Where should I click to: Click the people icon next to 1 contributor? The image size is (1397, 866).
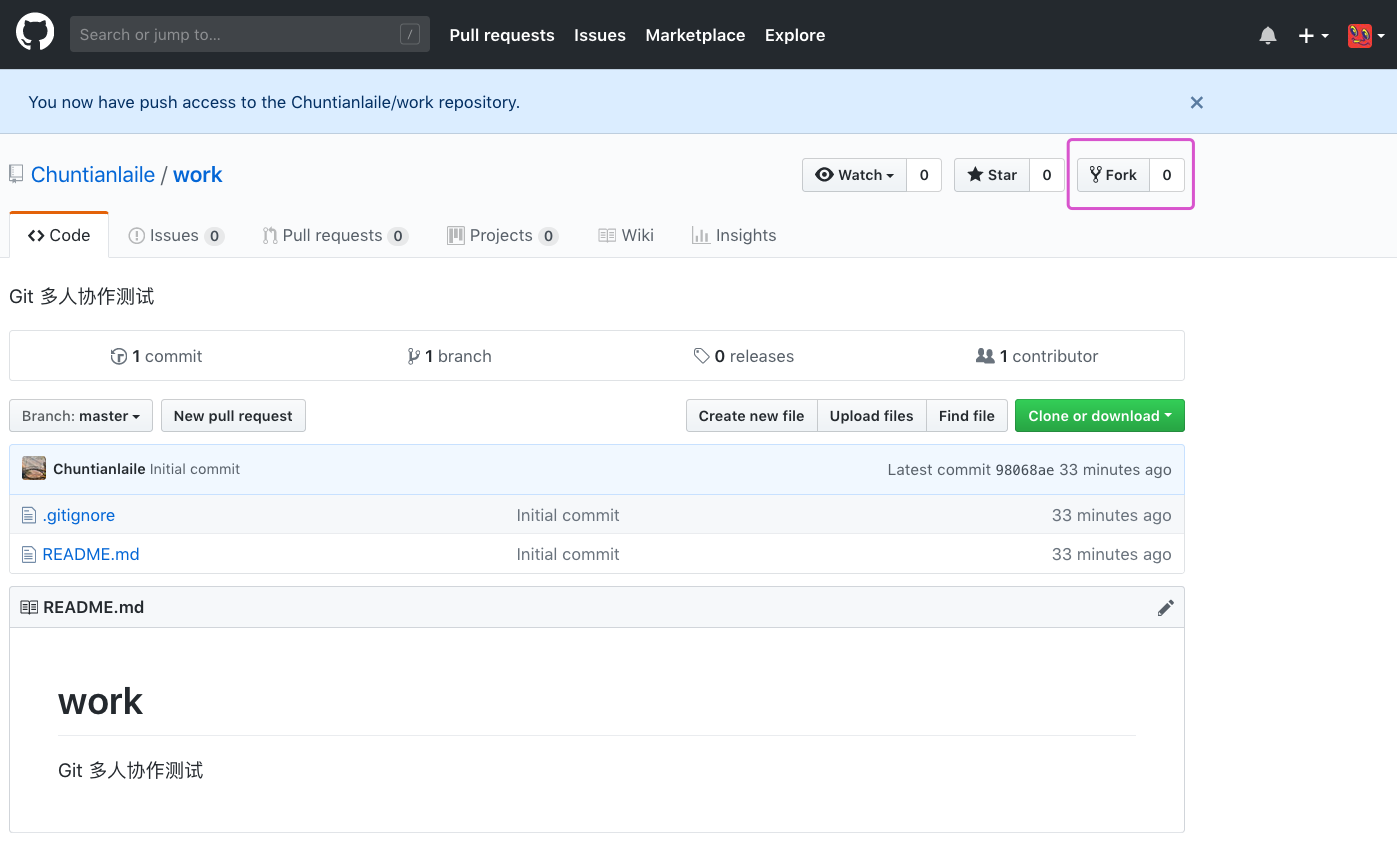[x=985, y=356]
